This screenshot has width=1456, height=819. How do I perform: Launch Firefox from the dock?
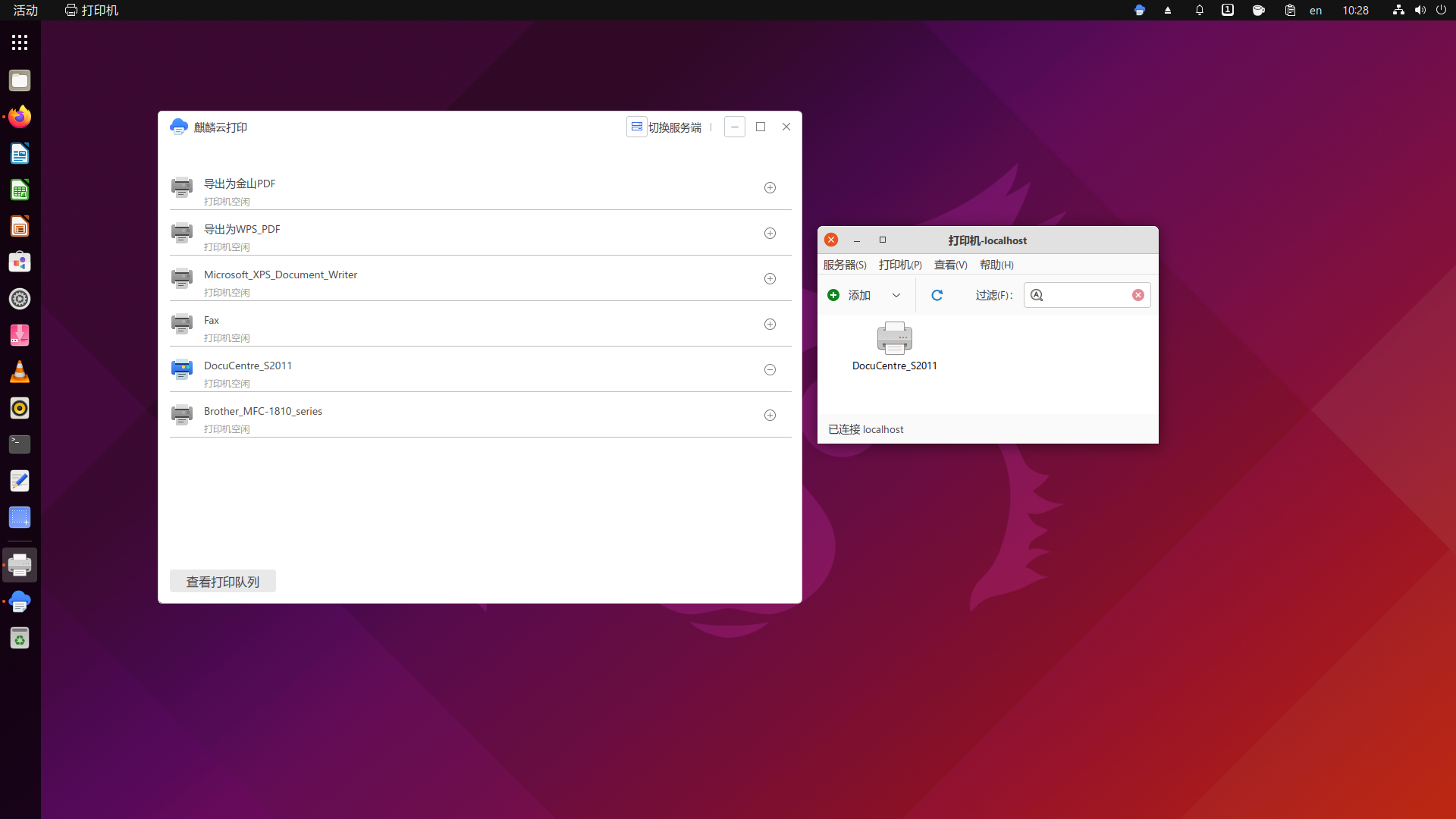20,117
